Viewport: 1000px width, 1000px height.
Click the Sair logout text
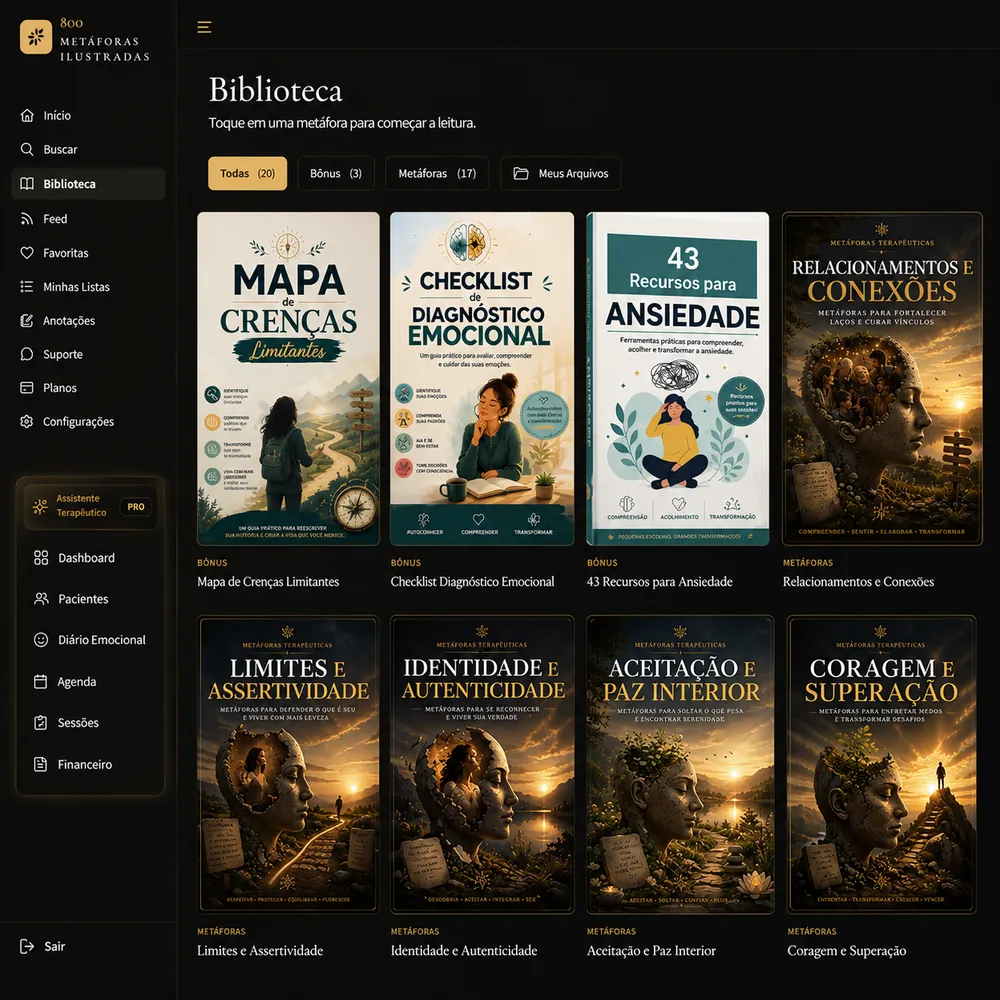(x=54, y=946)
